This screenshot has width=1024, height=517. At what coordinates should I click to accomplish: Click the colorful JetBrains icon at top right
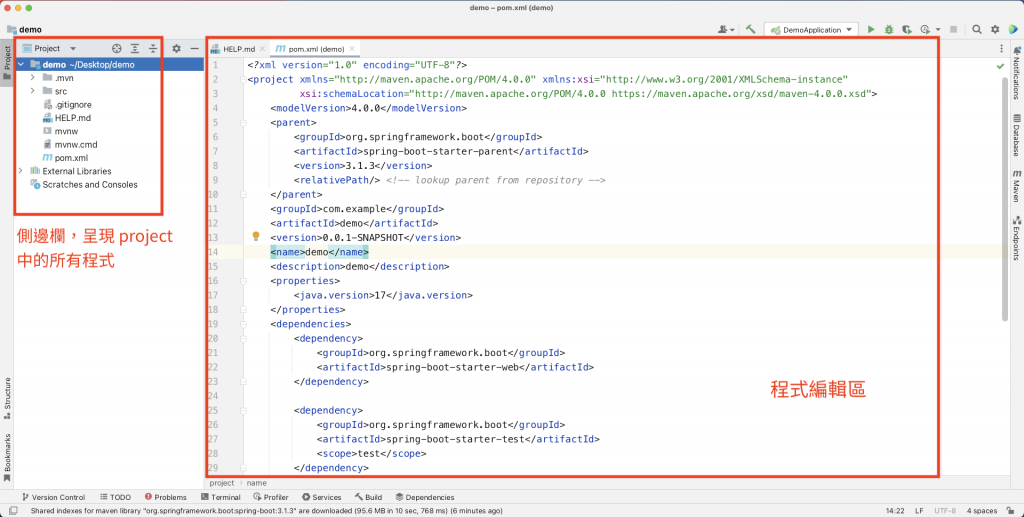(1013, 29)
